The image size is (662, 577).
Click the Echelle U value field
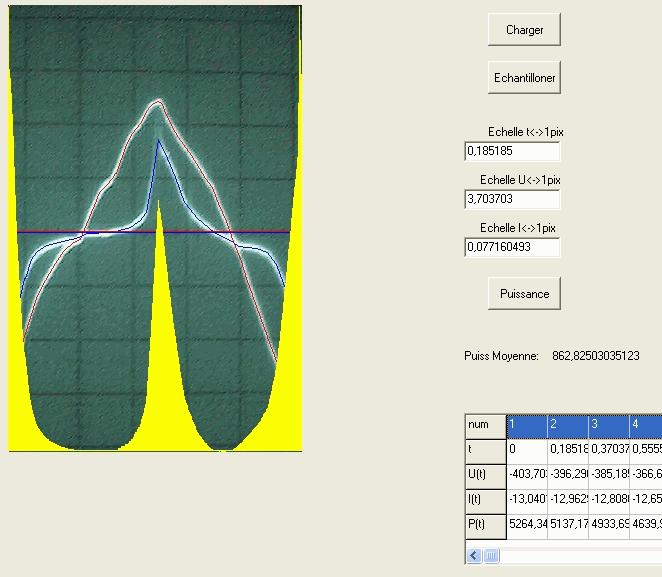pyautogui.click(x=512, y=200)
